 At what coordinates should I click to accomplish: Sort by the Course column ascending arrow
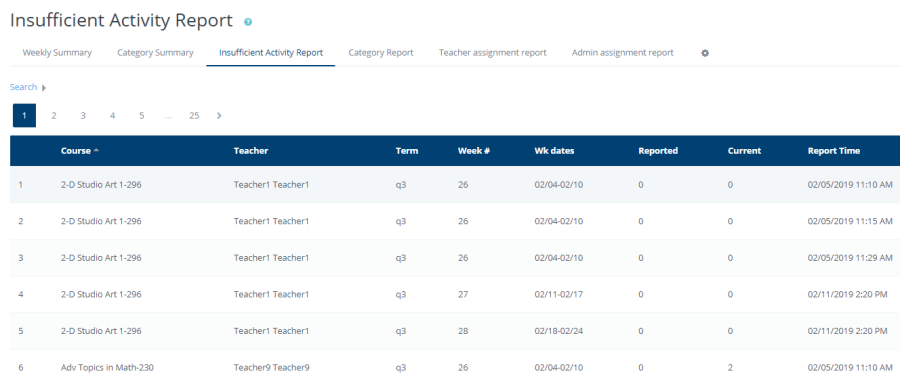(96, 150)
